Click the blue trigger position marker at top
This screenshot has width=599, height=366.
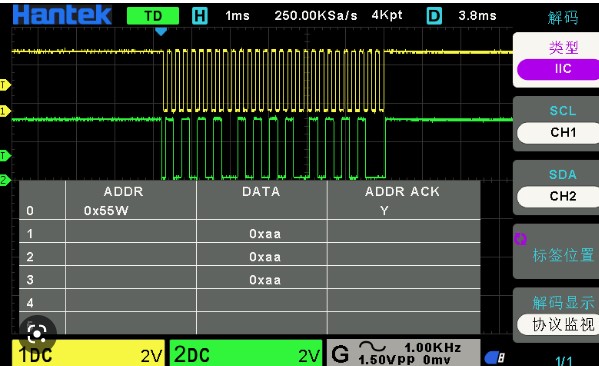point(161,32)
